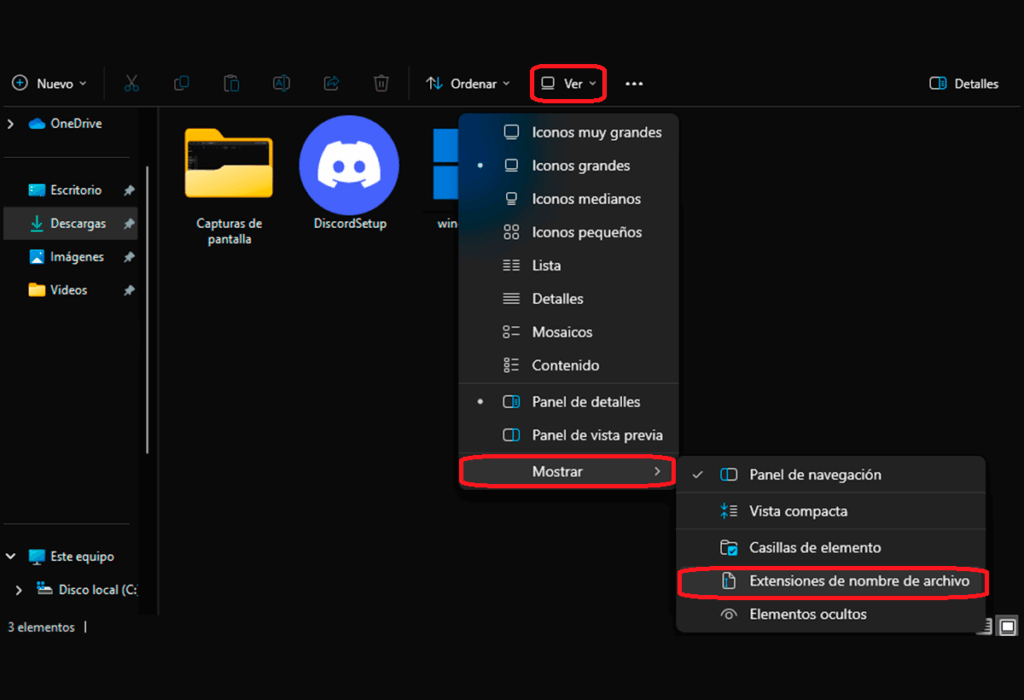Choose Iconos medianos view

pos(569,199)
